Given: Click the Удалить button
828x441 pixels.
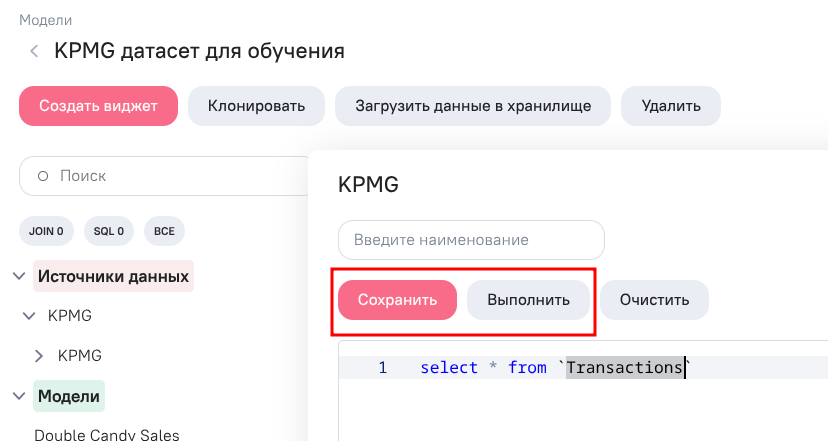Looking at the screenshot, I should pos(671,106).
